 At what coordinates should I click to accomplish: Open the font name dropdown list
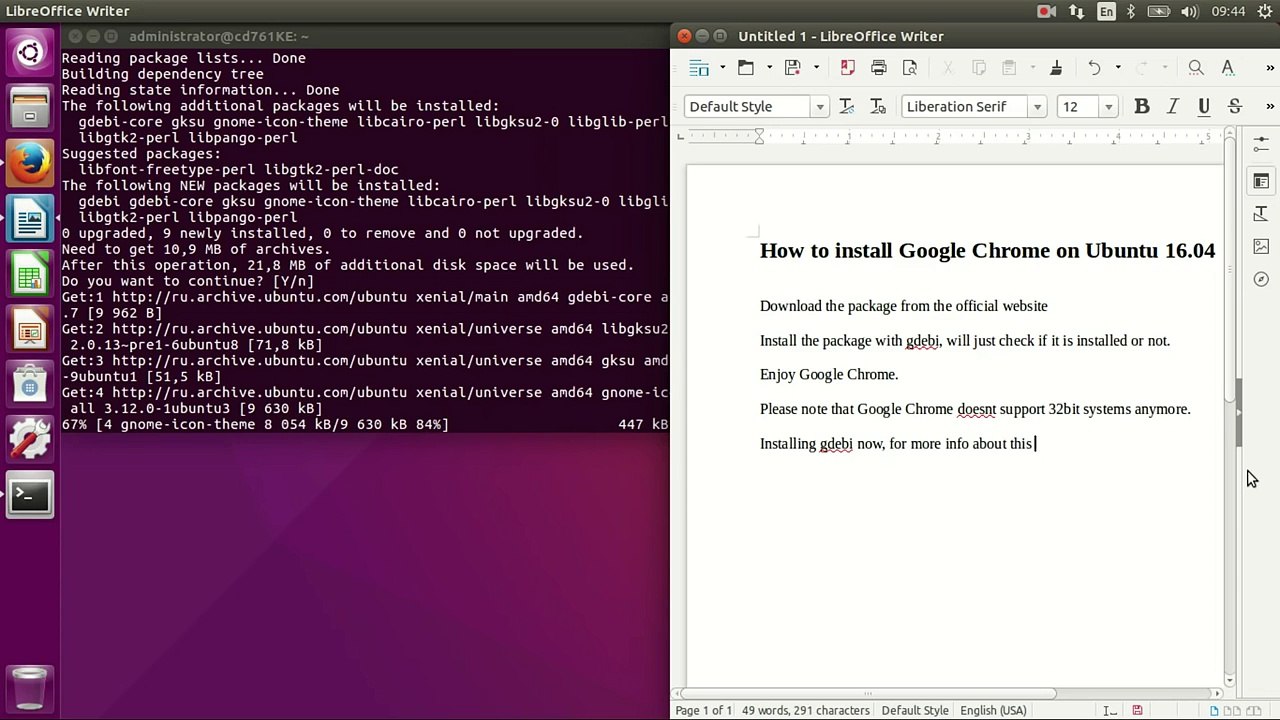[1037, 107]
